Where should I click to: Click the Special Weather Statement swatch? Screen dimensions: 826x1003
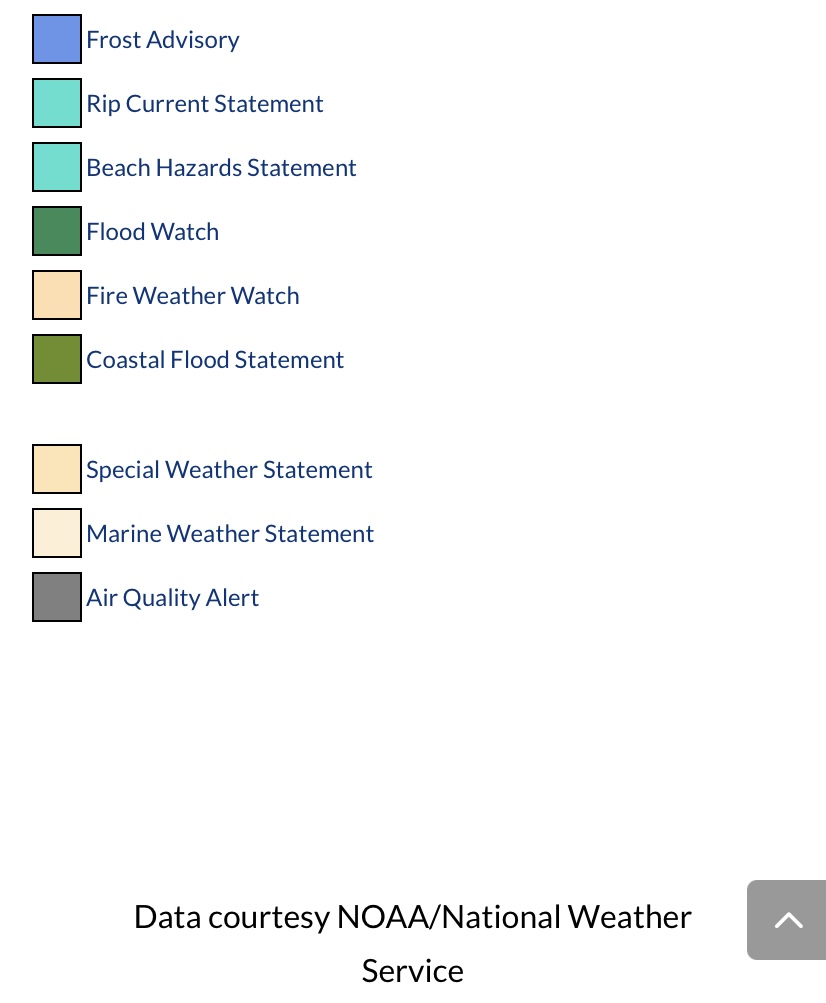pos(57,469)
